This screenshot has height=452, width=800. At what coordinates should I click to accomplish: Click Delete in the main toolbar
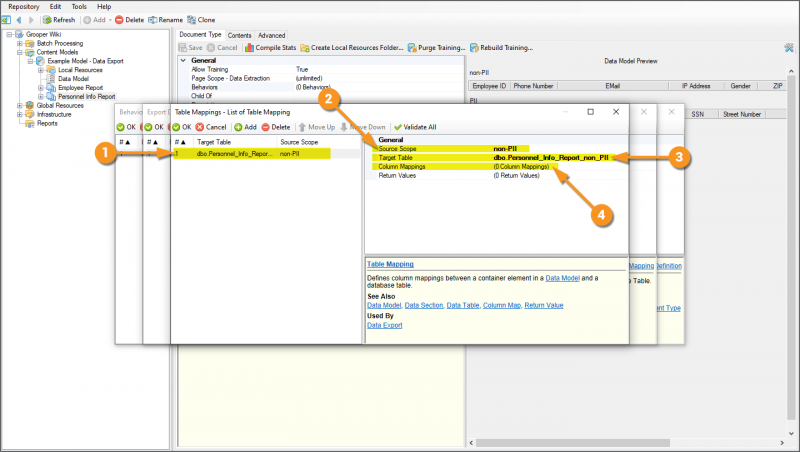coord(130,20)
